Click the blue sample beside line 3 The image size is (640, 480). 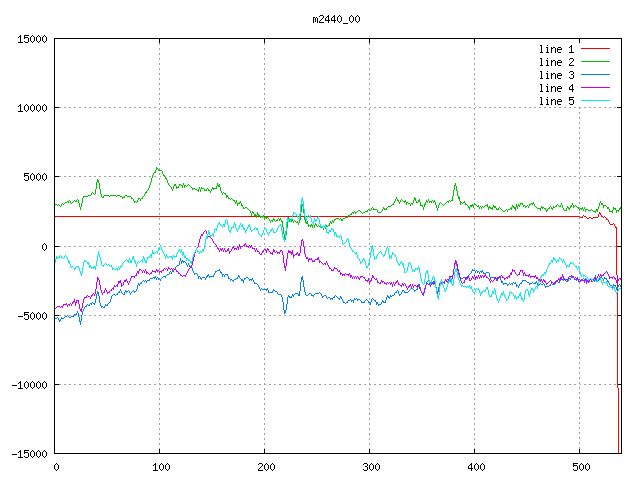[x=595, y=75]
